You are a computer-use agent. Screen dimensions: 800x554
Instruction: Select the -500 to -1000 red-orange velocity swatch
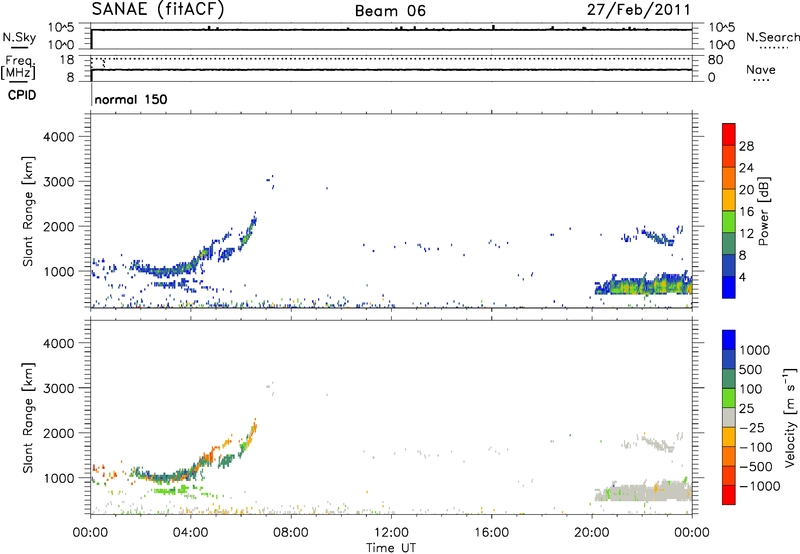tap(729, 475)
